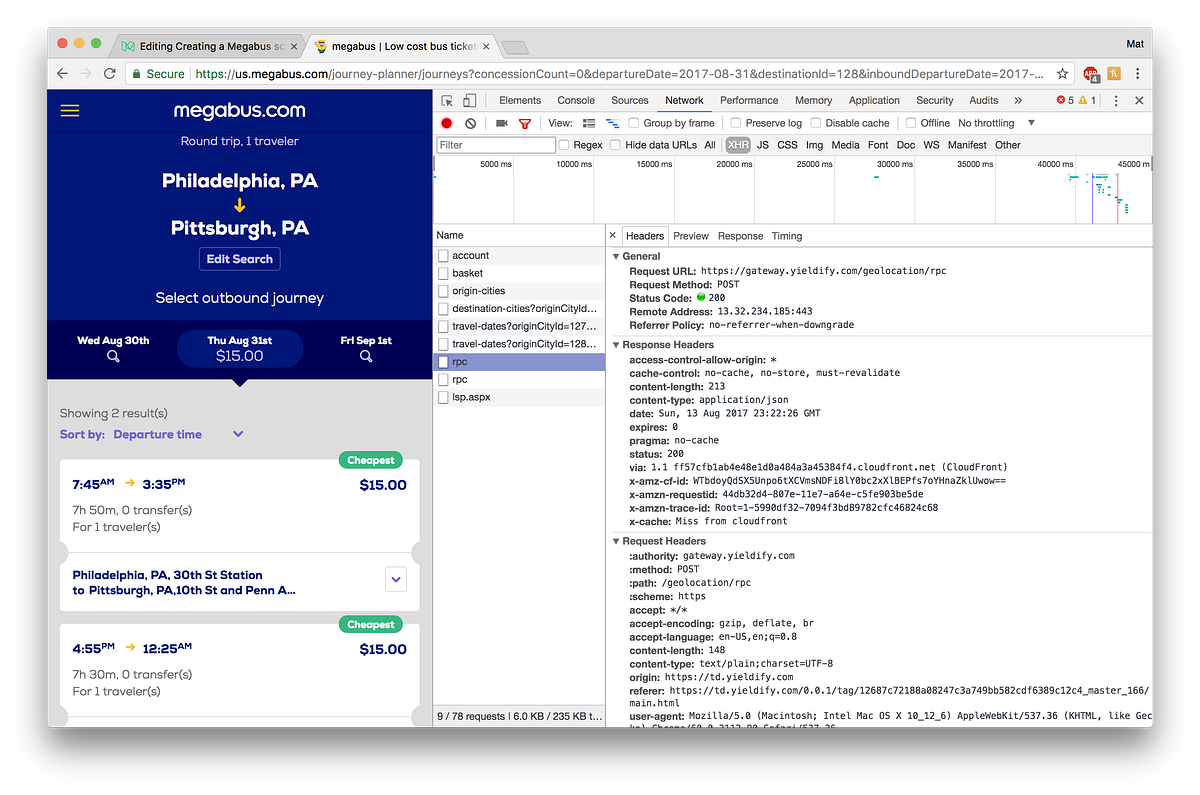This screenshot has height=795, width=1200.
Task: Enable the Preserve log checkbox
Action: [x=734, y=122]
